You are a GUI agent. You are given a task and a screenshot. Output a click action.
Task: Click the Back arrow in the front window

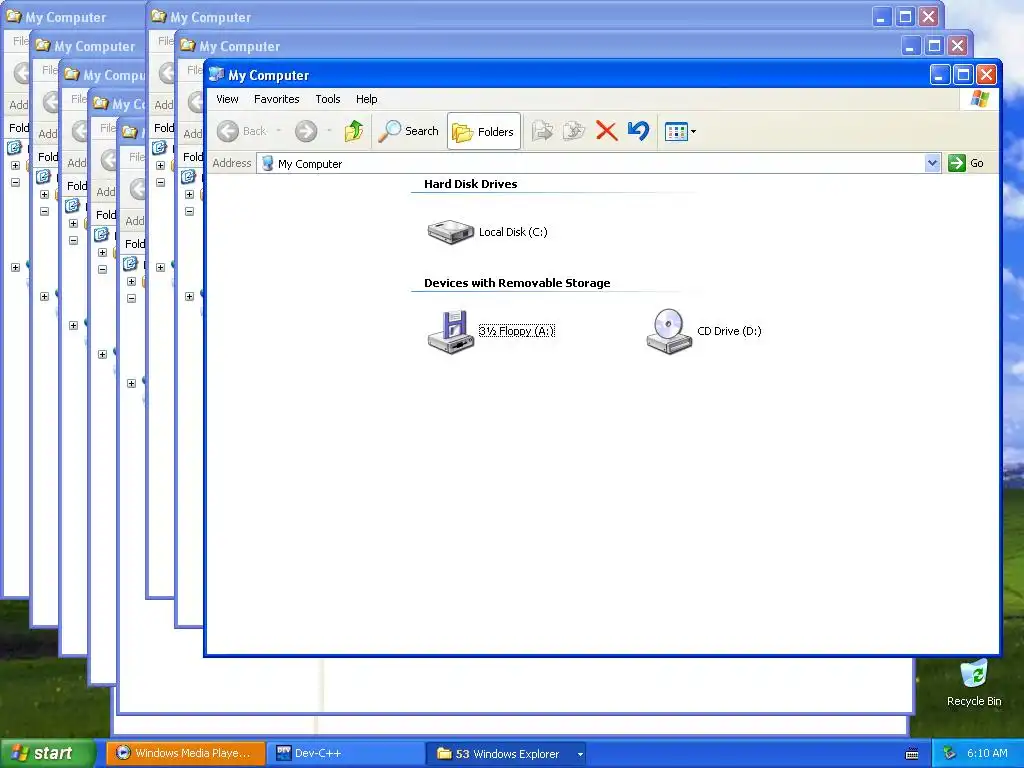point(228,131)
